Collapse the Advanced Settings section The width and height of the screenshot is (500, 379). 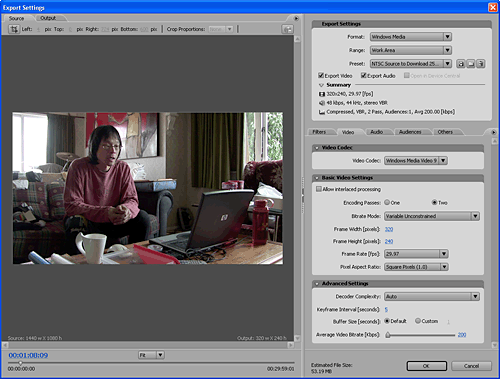click(317, 284)
